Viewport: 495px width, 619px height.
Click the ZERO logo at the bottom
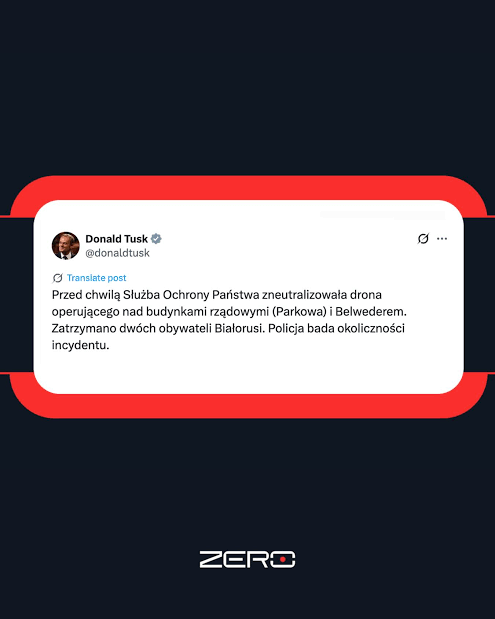coord(248,559)
